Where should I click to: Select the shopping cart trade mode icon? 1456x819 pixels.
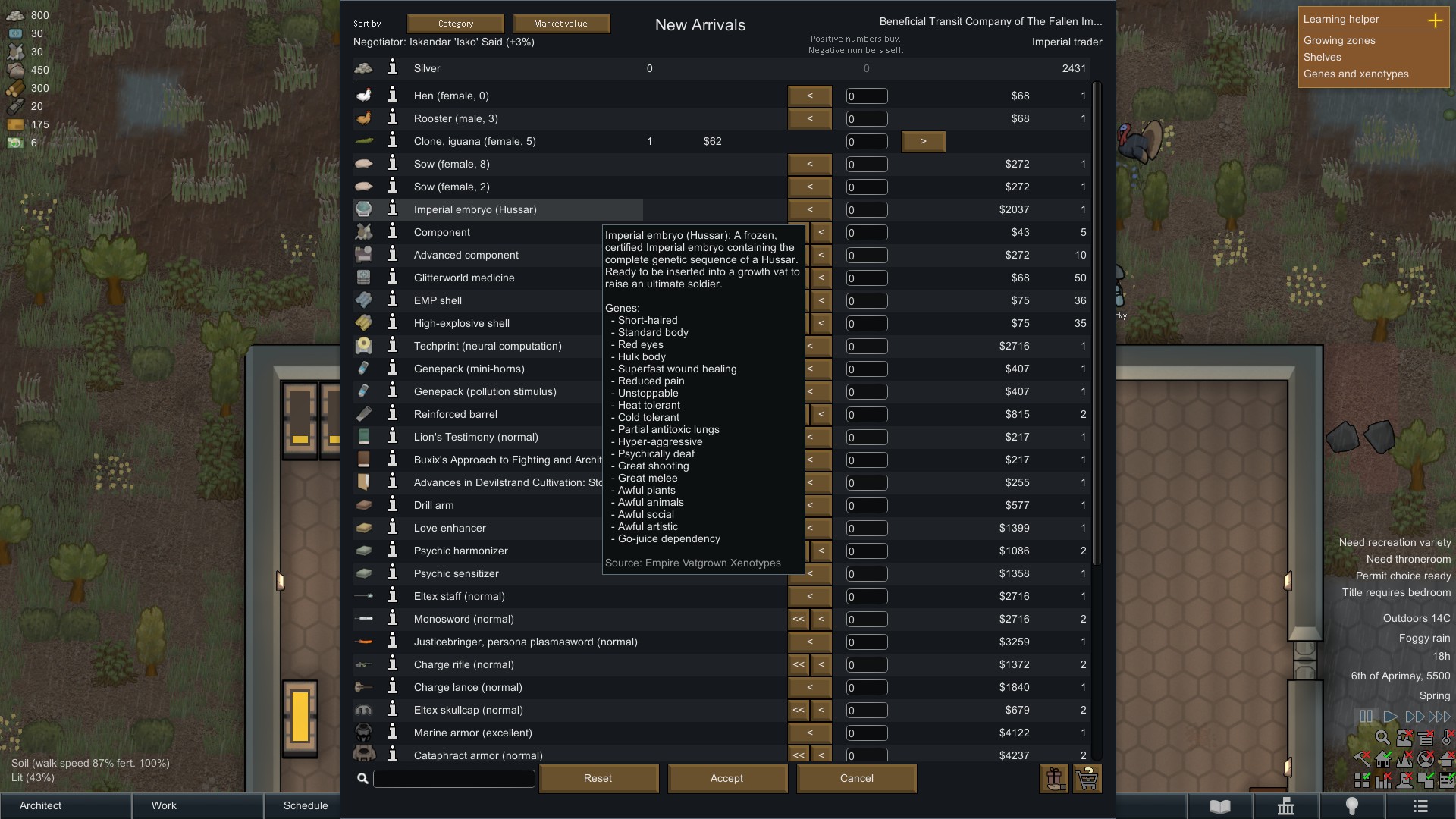pyautogui.click(x=1087, y=778)
